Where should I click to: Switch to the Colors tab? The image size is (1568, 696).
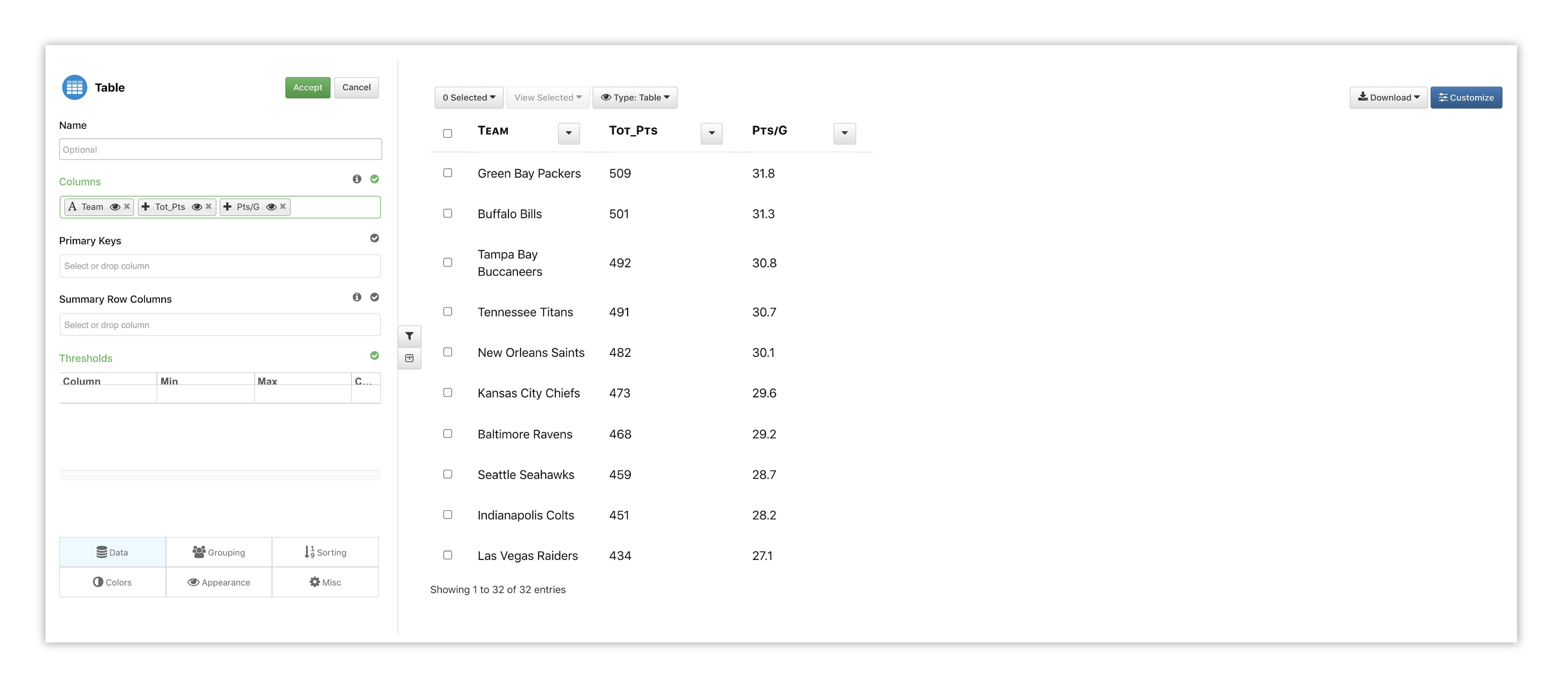113,582
